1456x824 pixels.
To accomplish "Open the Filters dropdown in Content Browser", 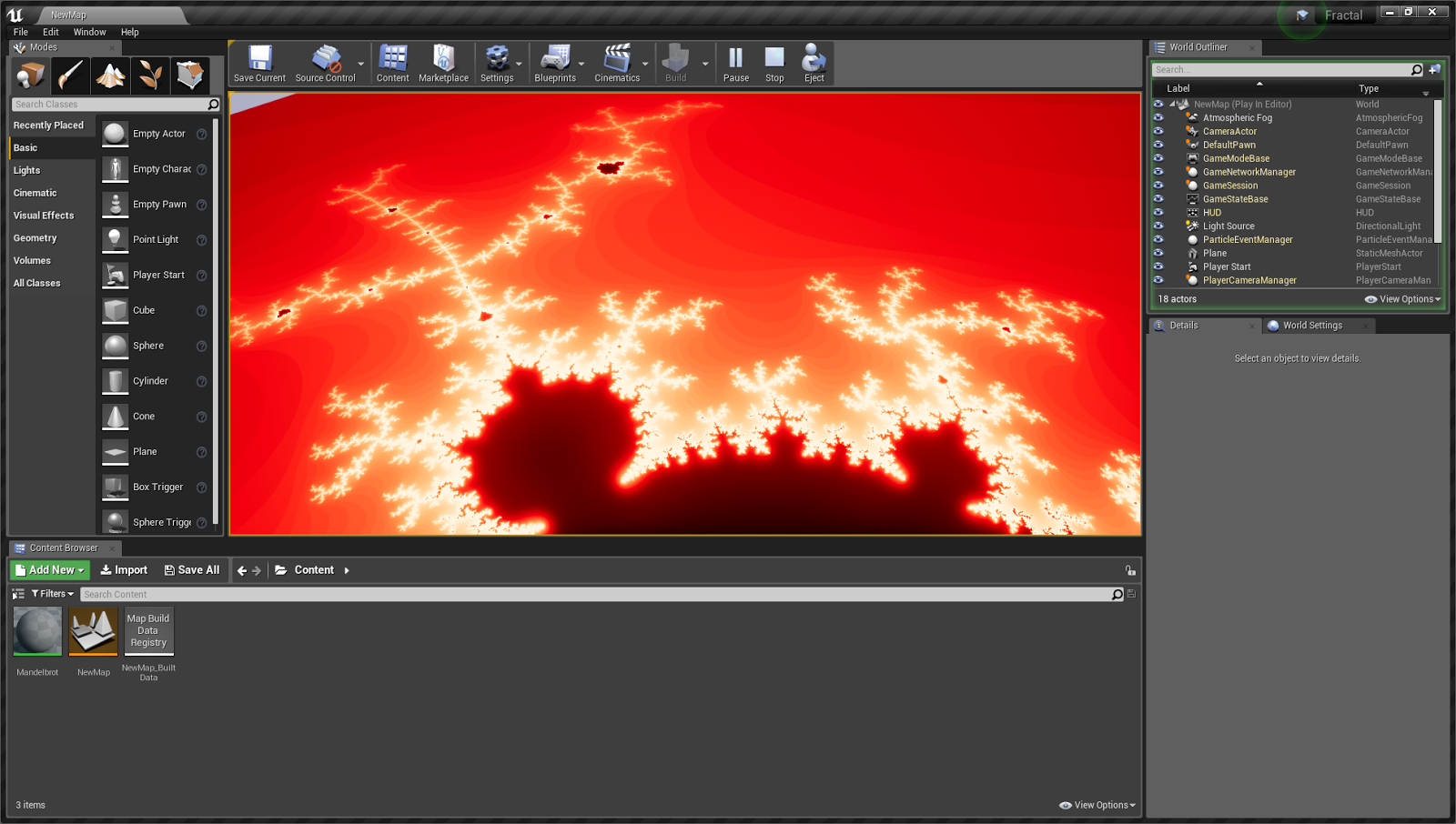I will point(53,594).
